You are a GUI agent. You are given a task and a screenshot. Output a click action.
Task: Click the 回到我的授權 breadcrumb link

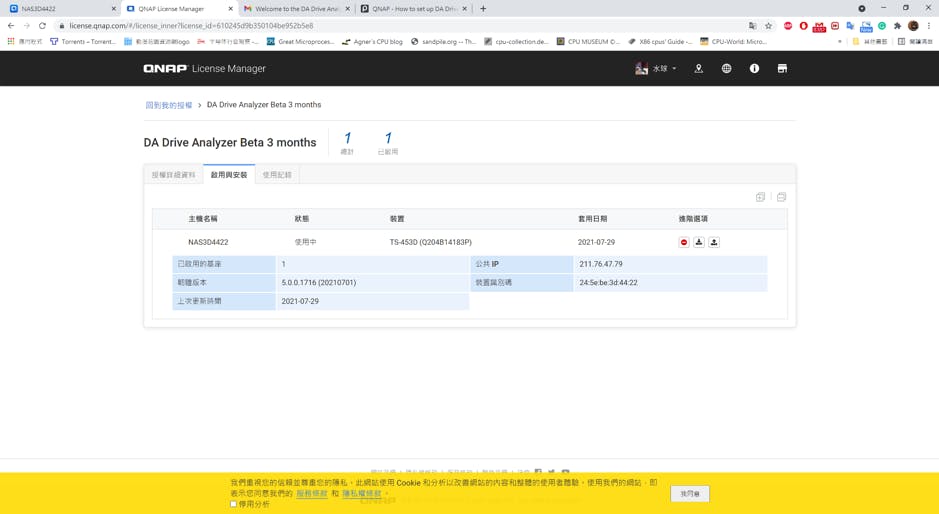coord(169,105)
